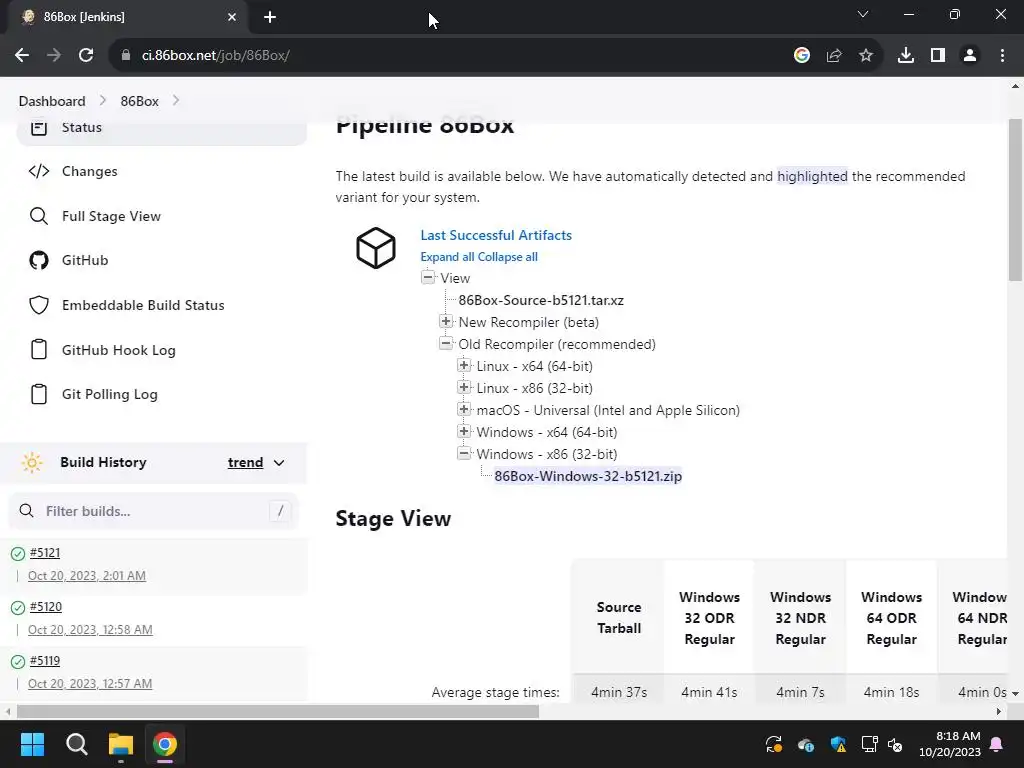The width and height of the screenshot is (1024, 768).
Task: Click the Changes code brackets icon
Action: pos(39,171)
